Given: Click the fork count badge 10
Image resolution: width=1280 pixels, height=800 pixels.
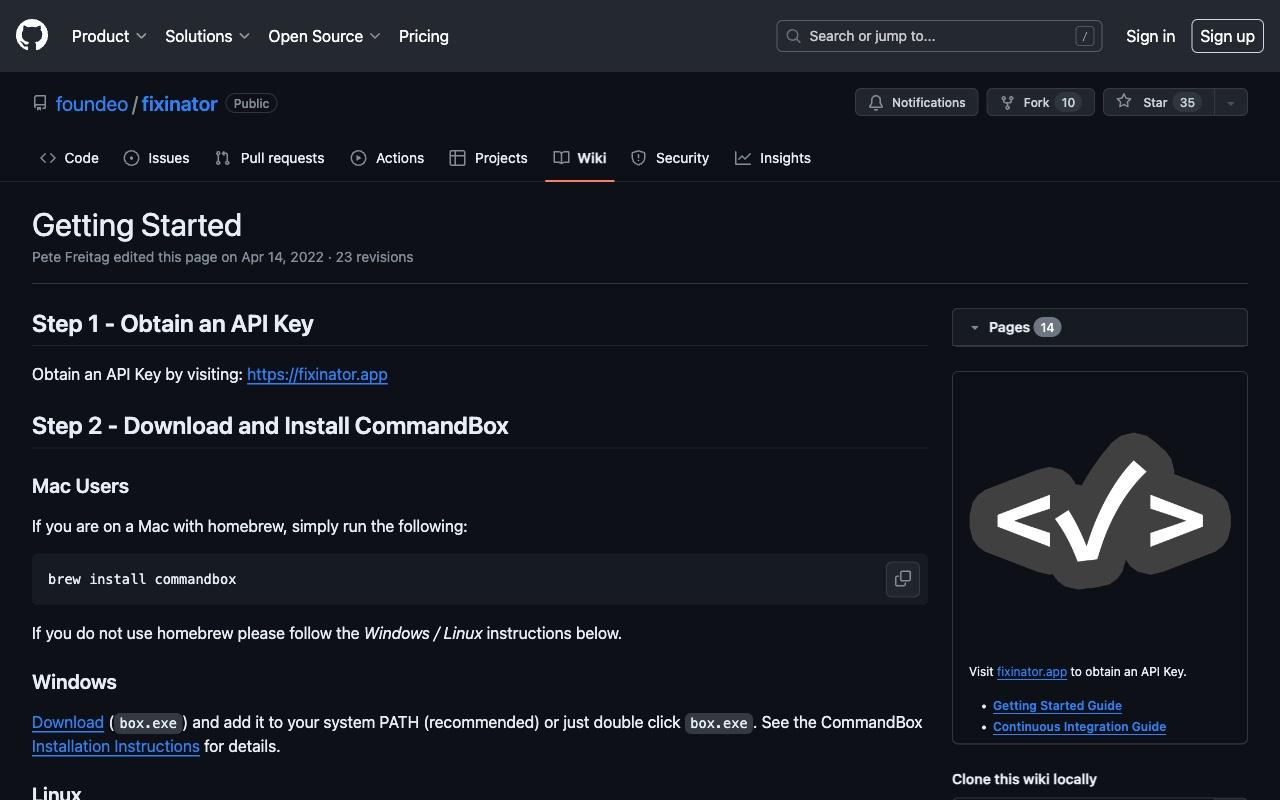Looking at the screenshot, I should (1068, 102).
